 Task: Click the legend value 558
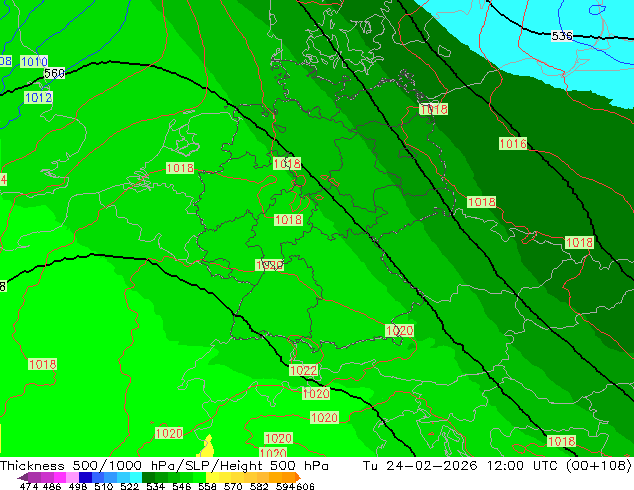(x=207, y=486)
